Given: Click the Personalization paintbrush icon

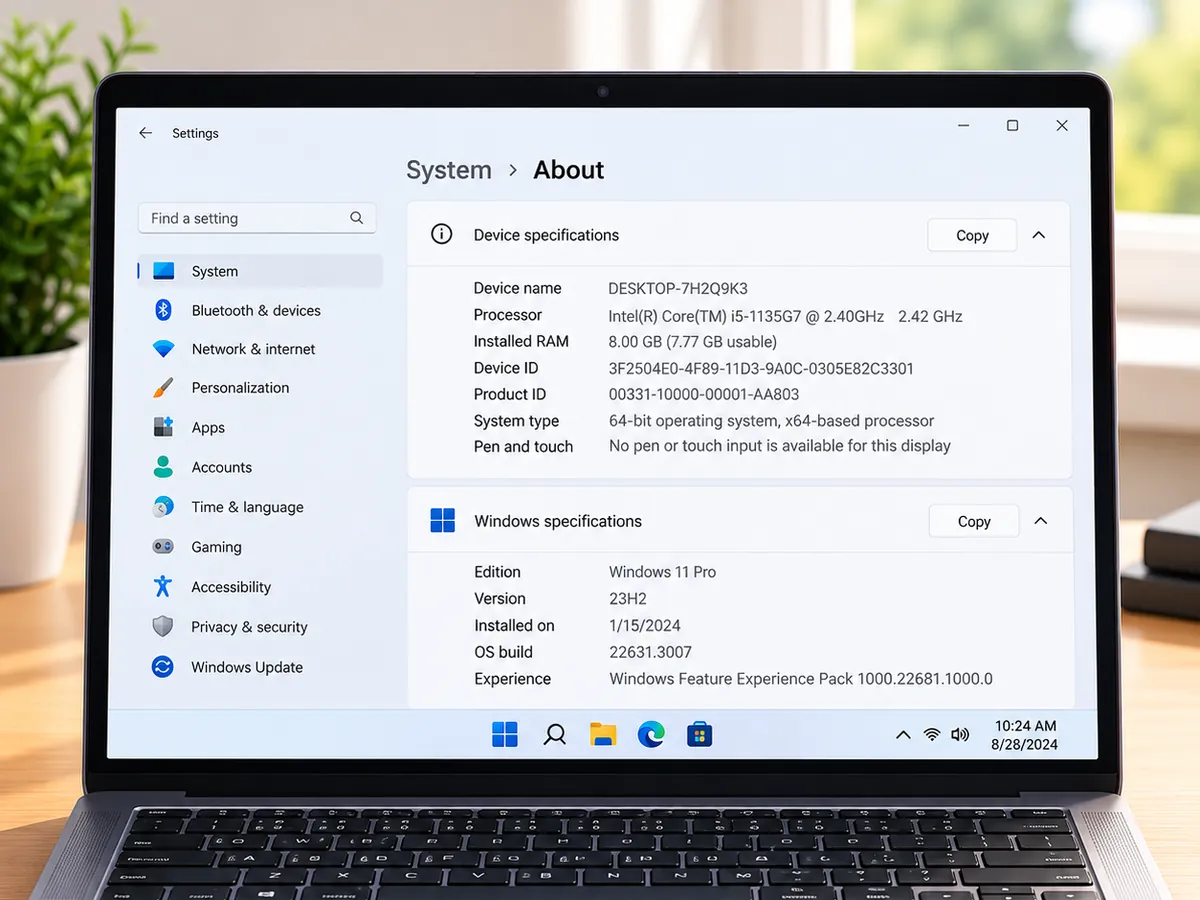Looking at the screenshot, I should tap(163, 388).
